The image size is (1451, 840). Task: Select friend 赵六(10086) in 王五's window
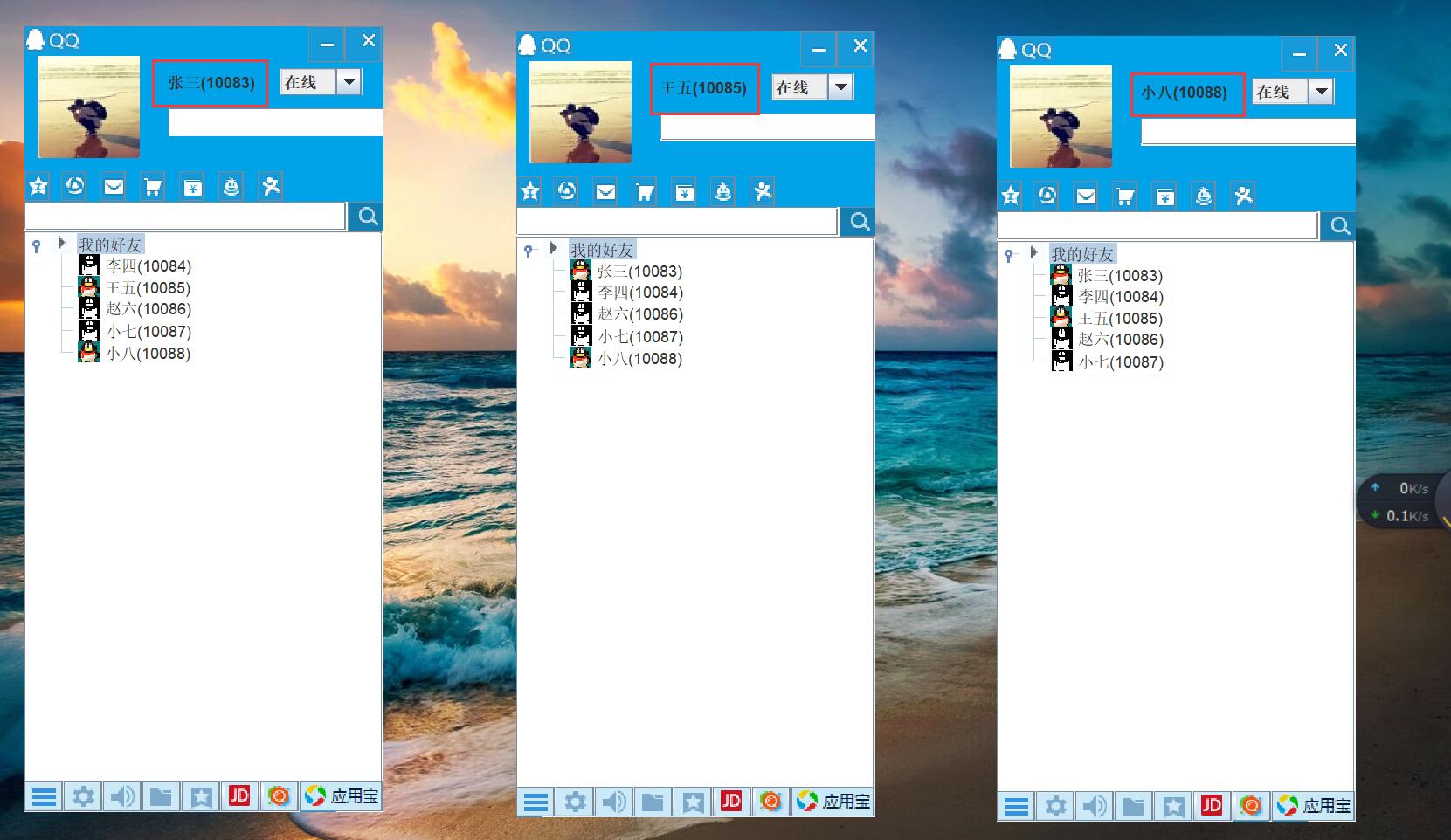click(x=626, y=313)
